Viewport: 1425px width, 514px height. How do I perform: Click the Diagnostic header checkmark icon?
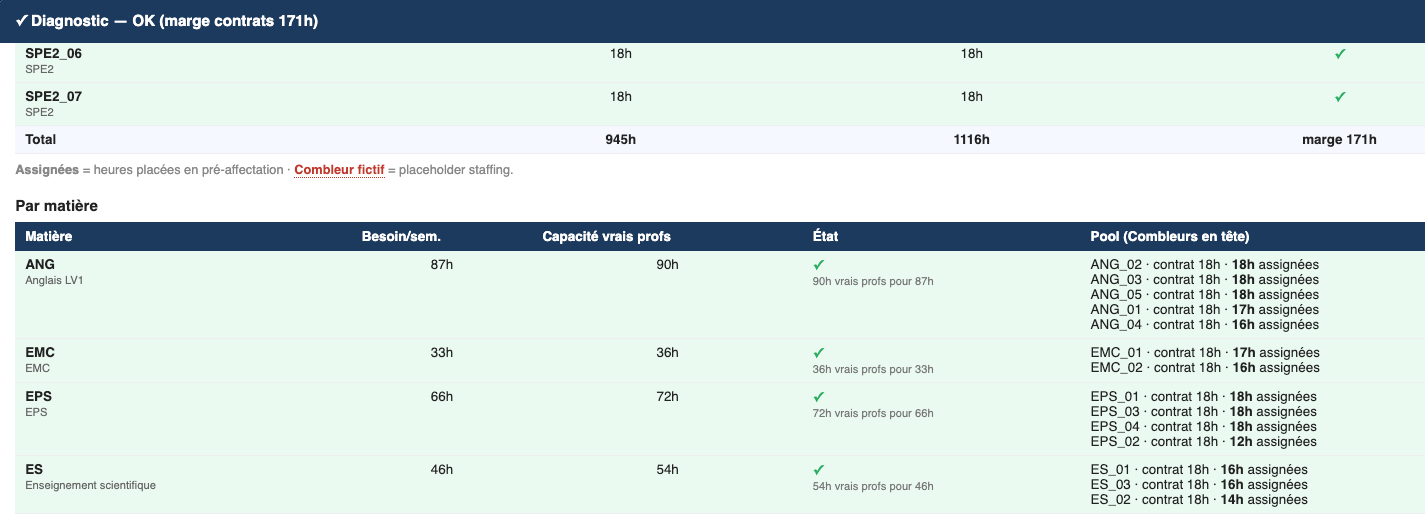coord(21,21)
